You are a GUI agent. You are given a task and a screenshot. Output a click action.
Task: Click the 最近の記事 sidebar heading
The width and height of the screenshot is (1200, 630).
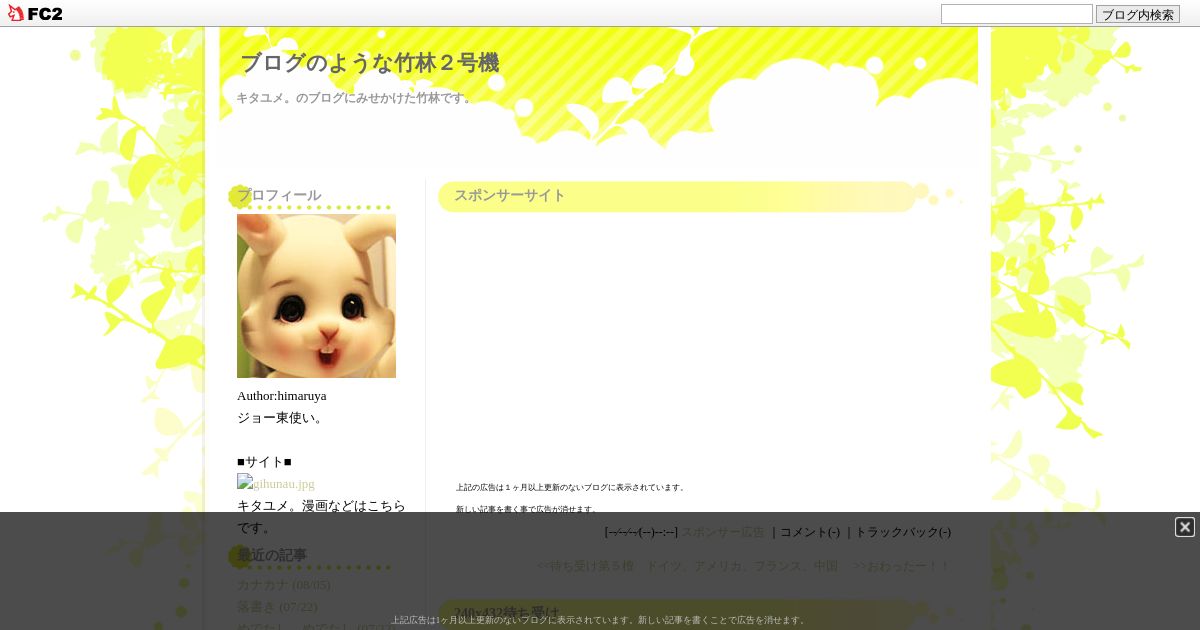[272, 555]
